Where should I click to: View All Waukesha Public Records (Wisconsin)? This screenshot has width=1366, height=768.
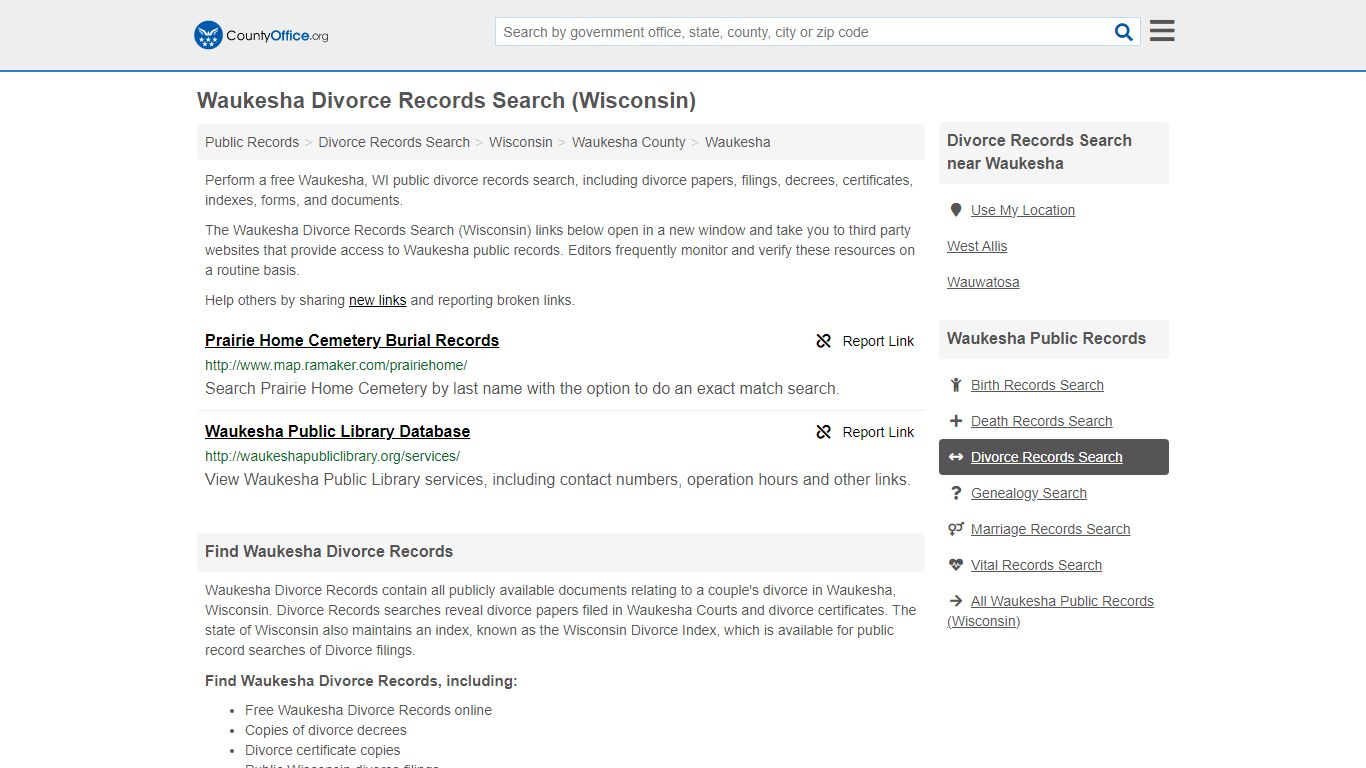click(x=1050, y=611)
